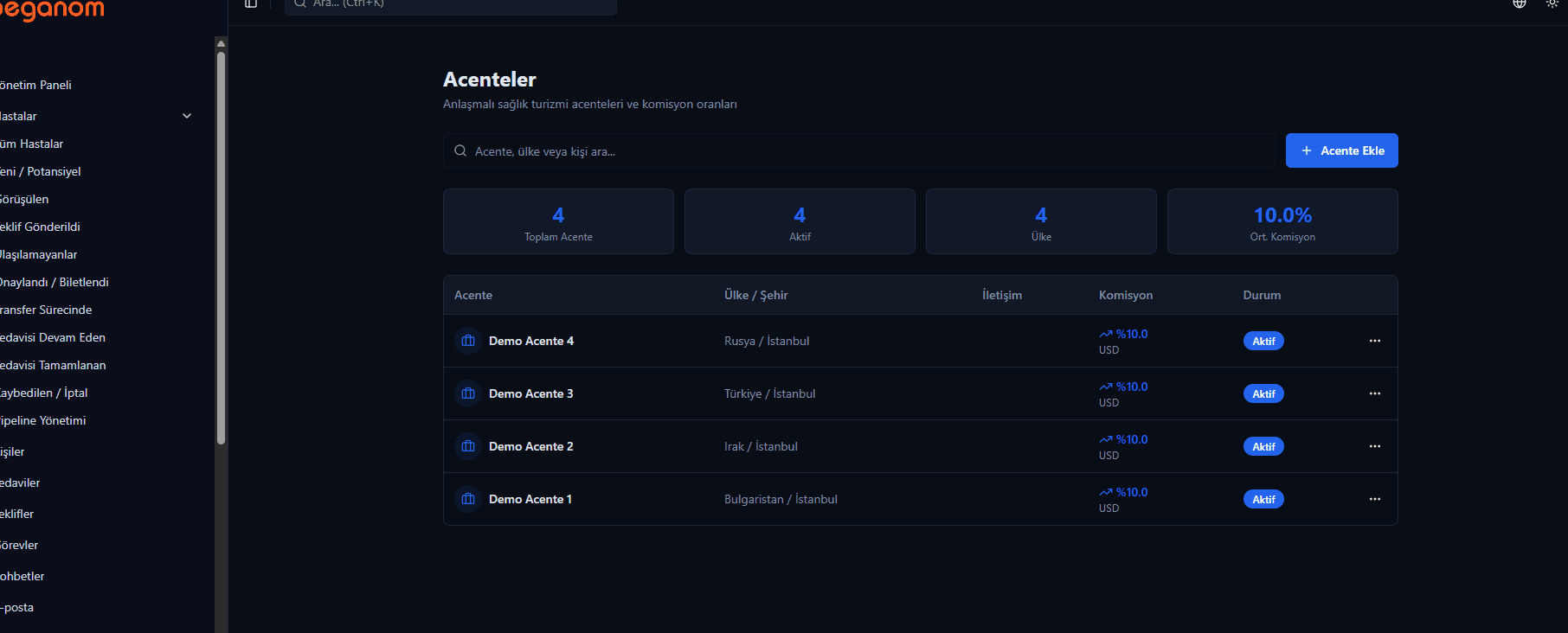Screen dimensions: 1568x633
Task: Toggle light theme sun icon
Action: pyautogui.click(x=1552, y=3)
